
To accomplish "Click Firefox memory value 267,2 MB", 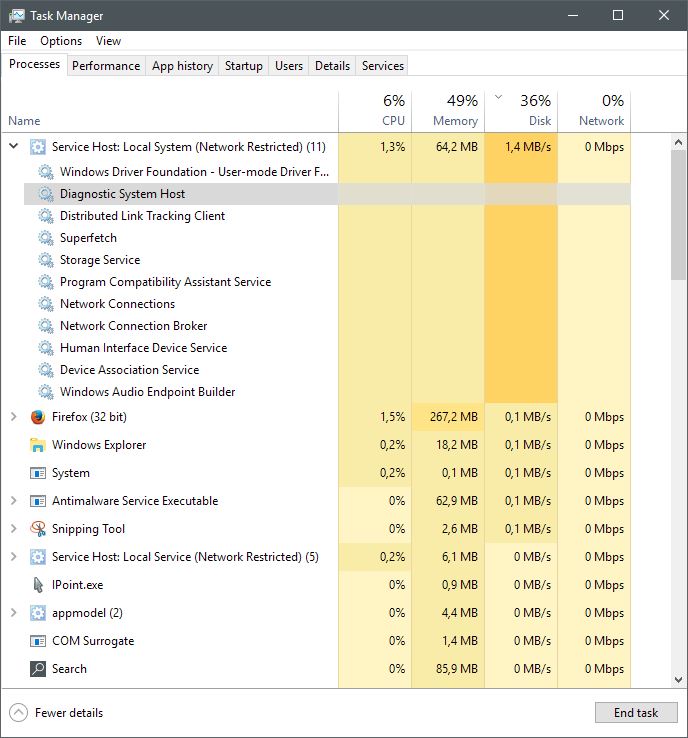I will click(x=454, y=417).
